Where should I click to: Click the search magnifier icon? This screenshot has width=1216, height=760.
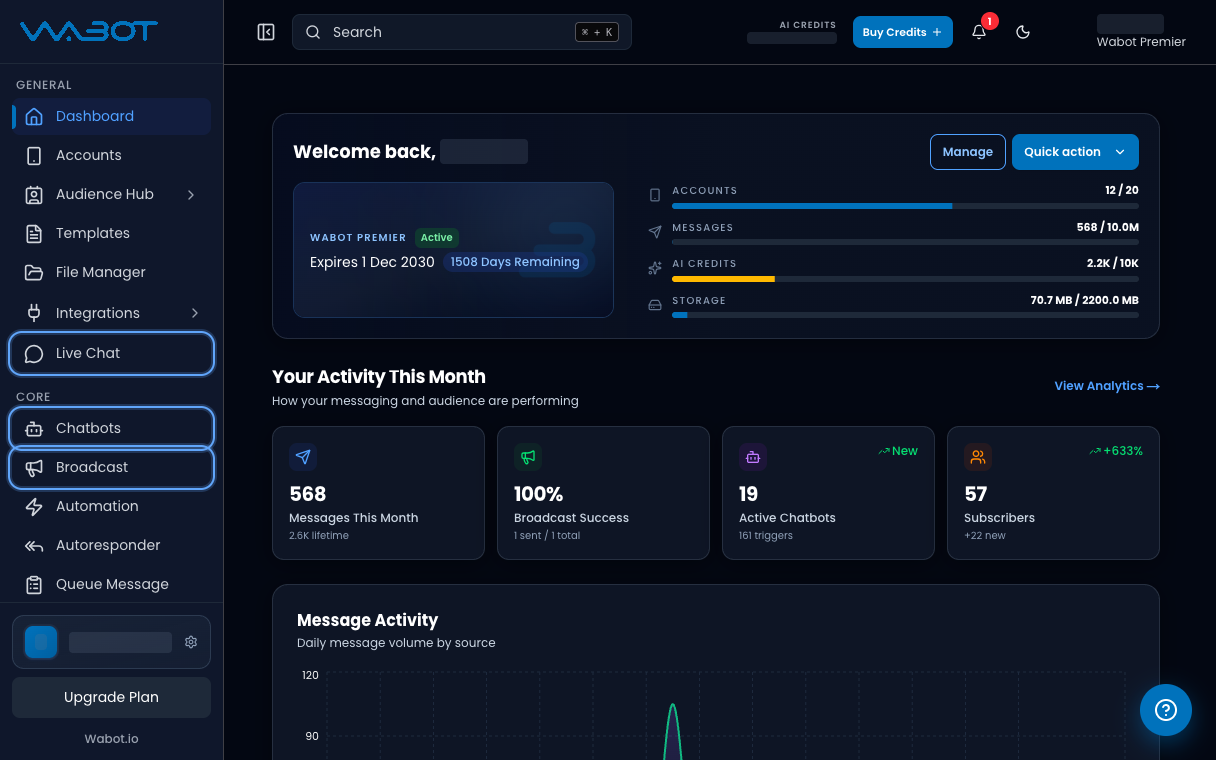[x=313, y=32]
